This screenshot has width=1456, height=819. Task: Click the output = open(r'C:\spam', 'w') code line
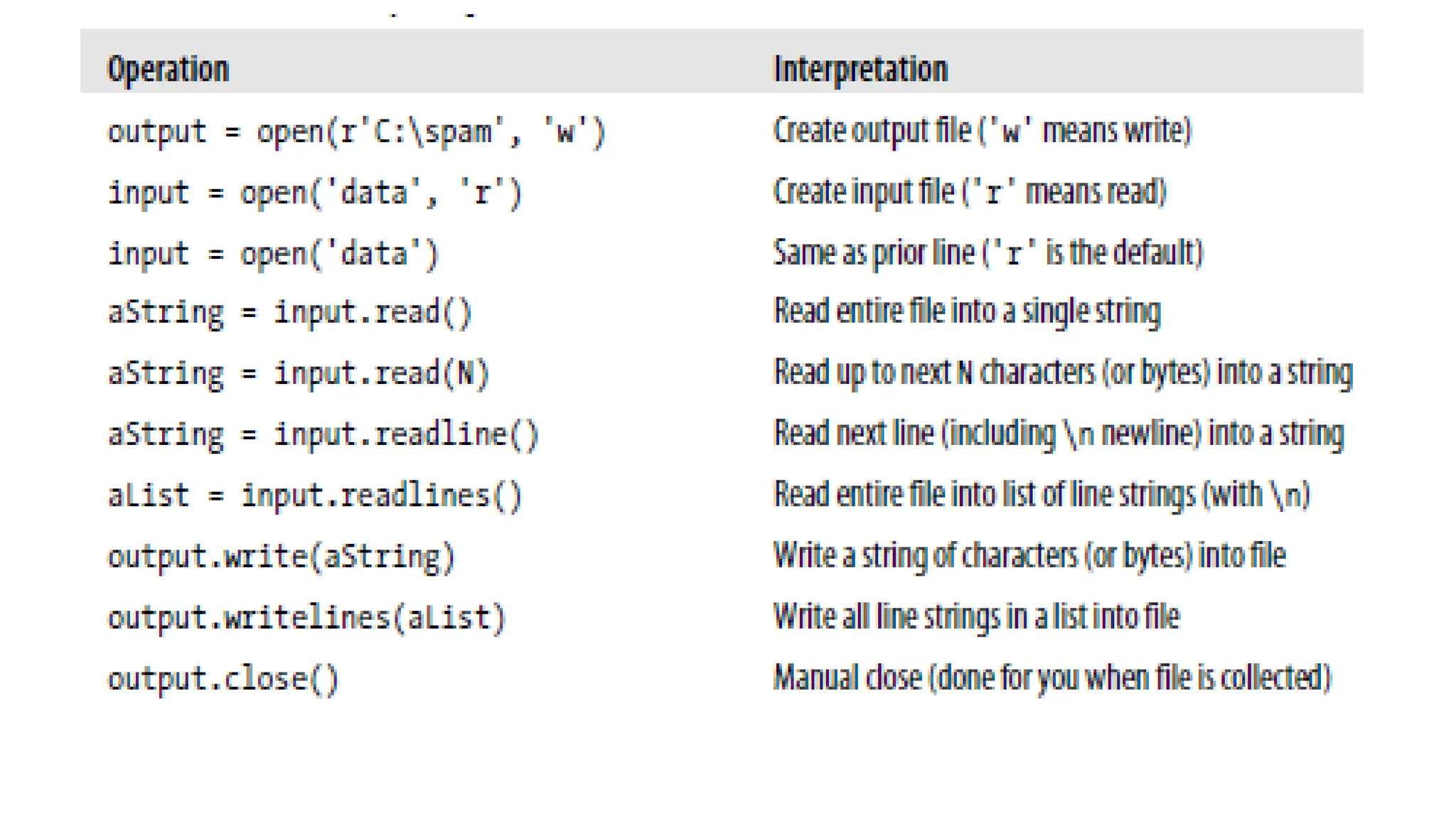point(355,132)
